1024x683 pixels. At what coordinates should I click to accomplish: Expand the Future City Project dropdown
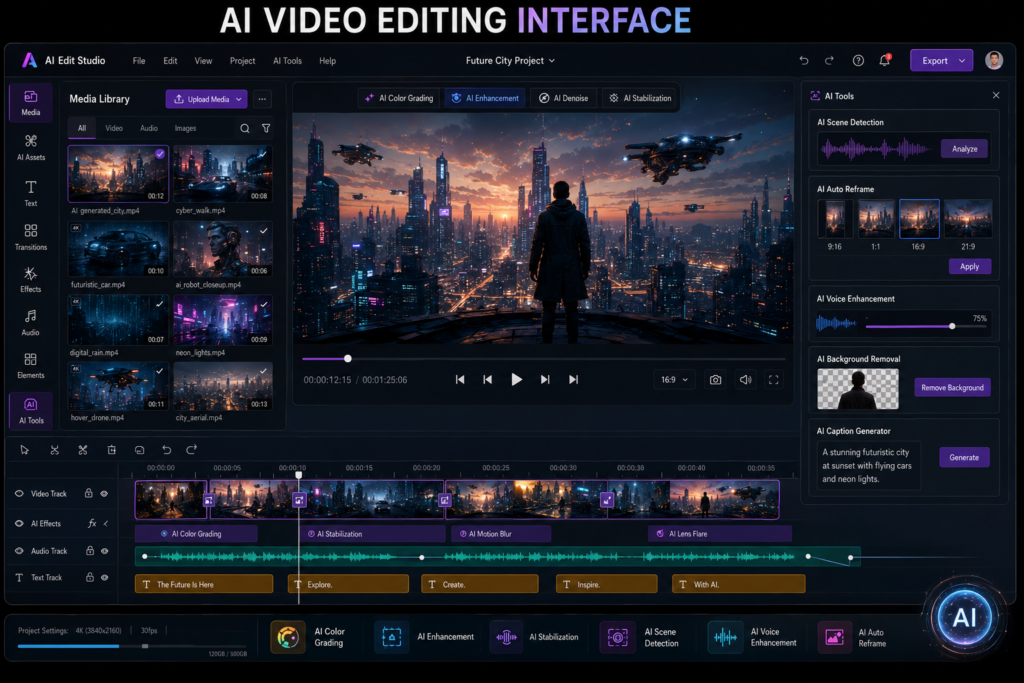[x=510, y=61]
